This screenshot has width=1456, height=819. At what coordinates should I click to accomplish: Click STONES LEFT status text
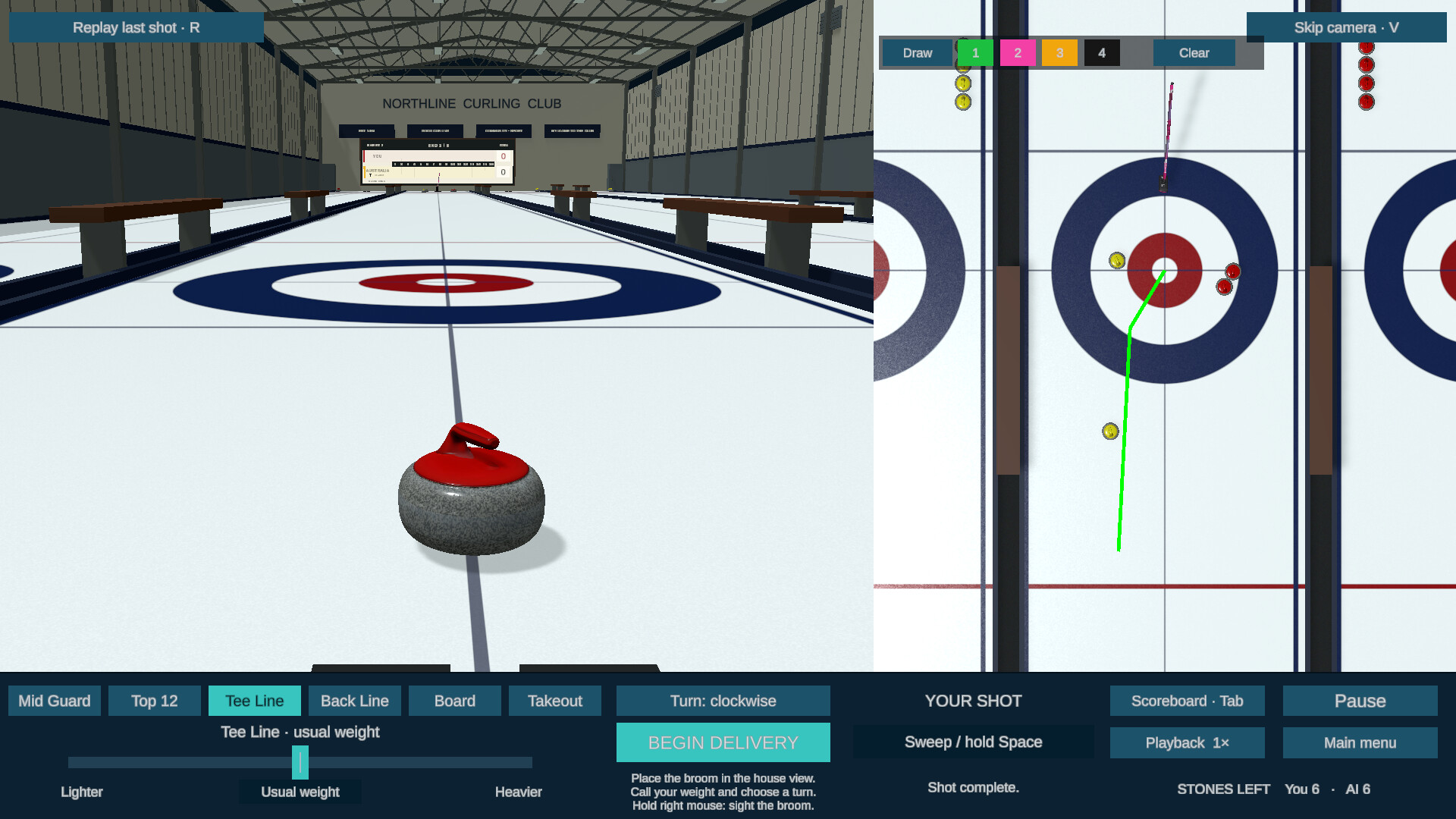click(x=1223, y=789)
